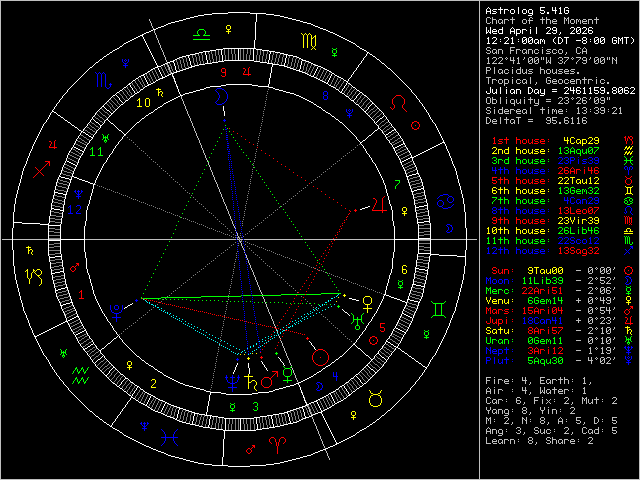This screenshot has width=640, height=480.
Task: Select the large green Mercury glyph at bottom
Action: [x=288, y=375]
